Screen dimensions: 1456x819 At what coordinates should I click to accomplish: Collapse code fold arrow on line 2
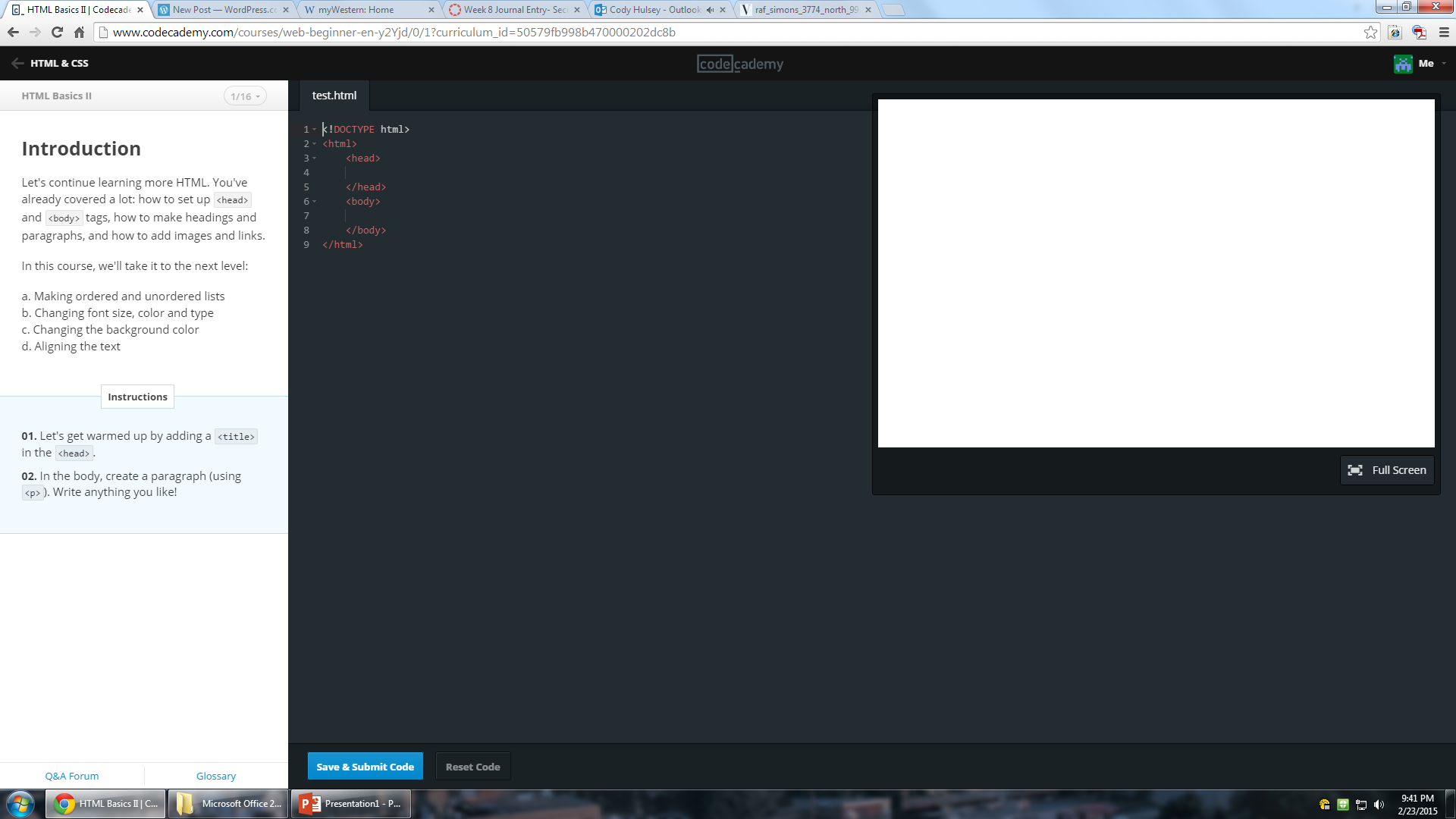click(315, 144)
